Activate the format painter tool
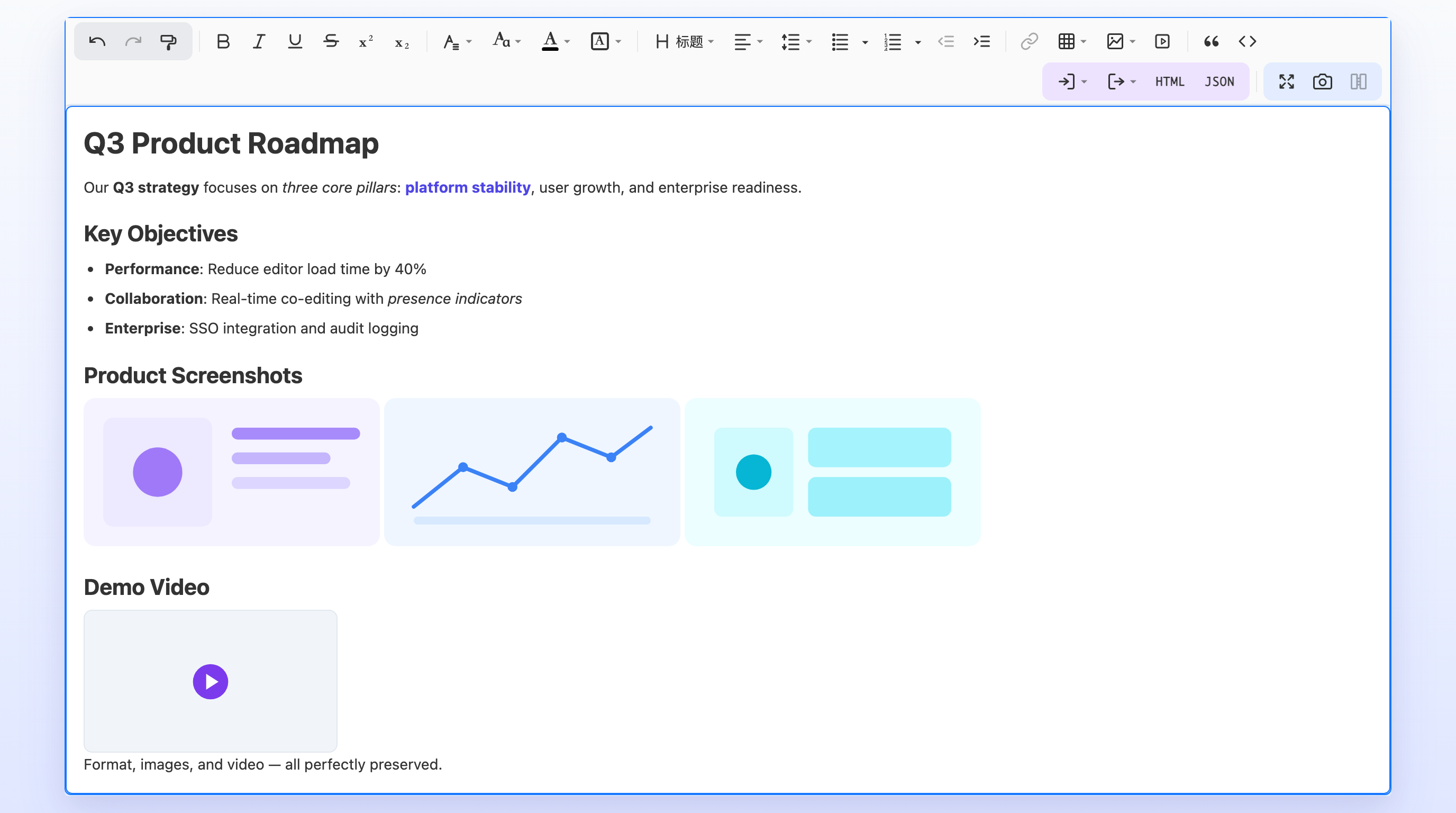 coord(168,41)
